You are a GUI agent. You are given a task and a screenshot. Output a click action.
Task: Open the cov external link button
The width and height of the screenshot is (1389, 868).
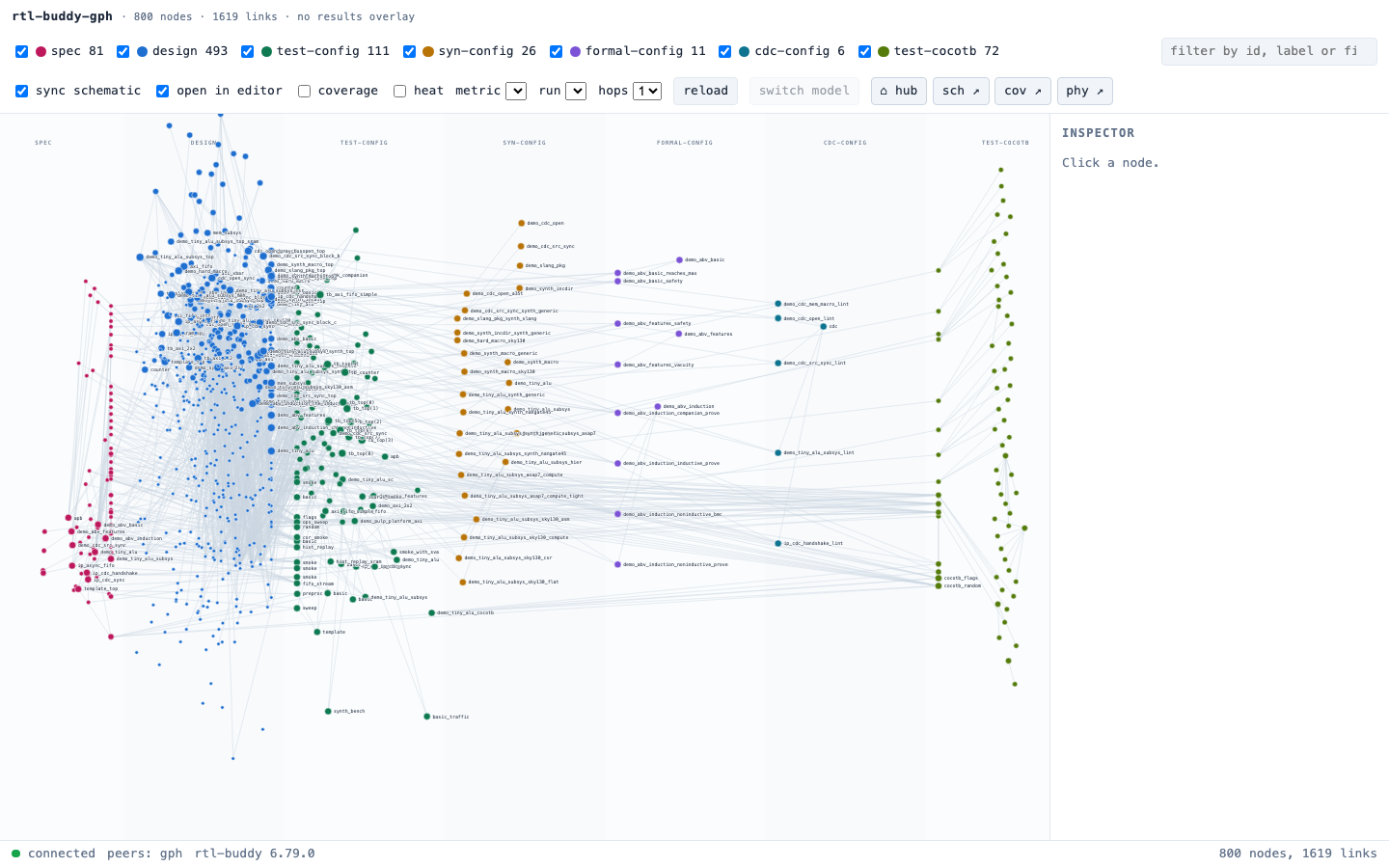(1022, 91)
